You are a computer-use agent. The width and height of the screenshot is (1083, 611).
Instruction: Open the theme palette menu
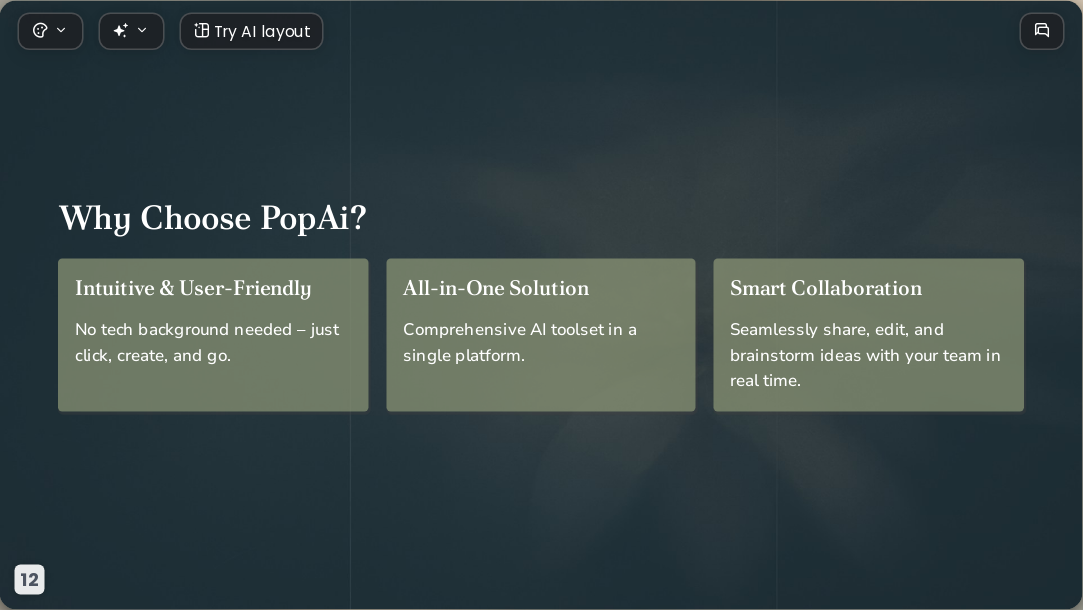pyautogui.click(x=50, y=31)
